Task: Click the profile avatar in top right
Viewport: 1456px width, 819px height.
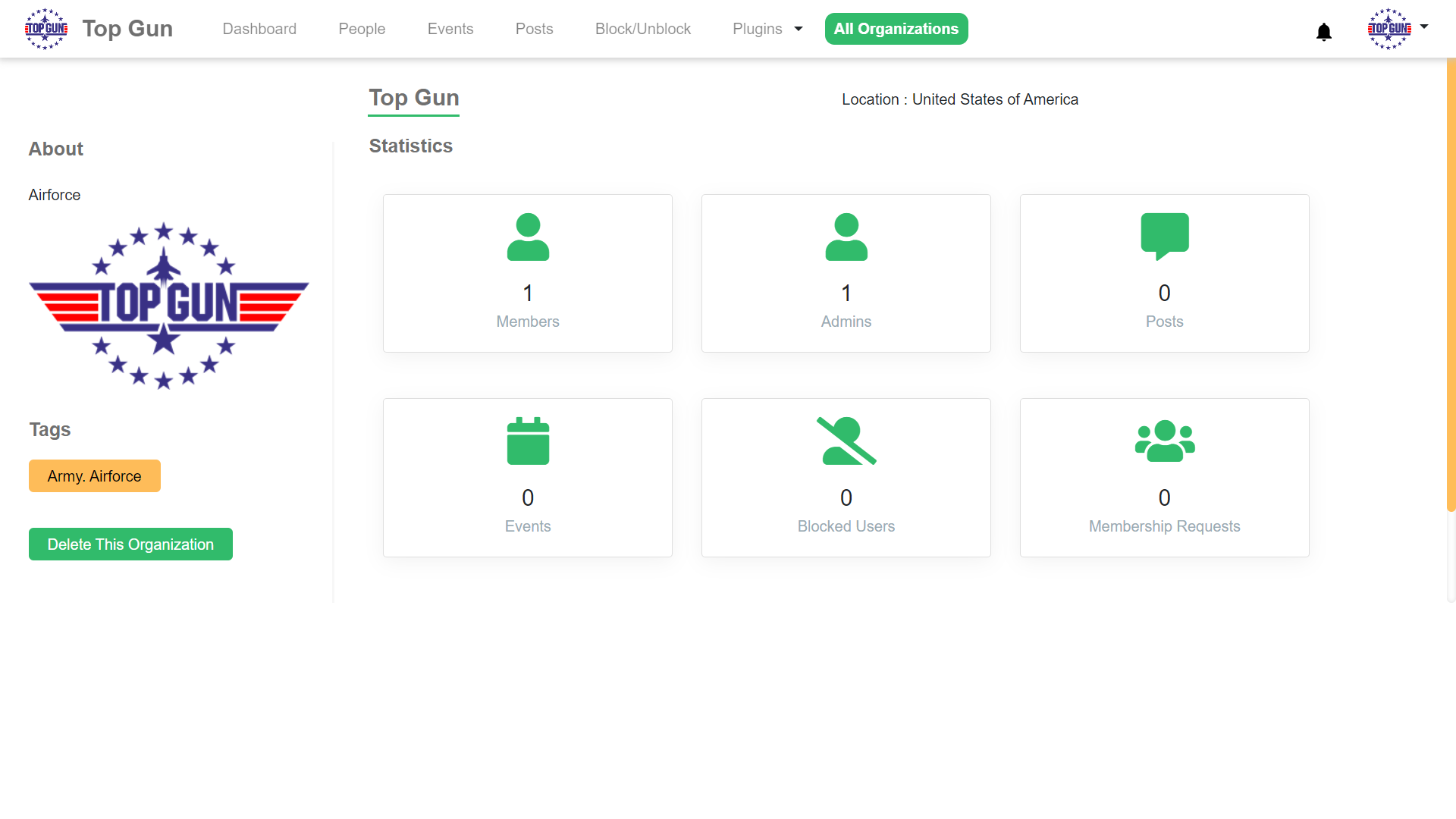Action: point(1389,29)
